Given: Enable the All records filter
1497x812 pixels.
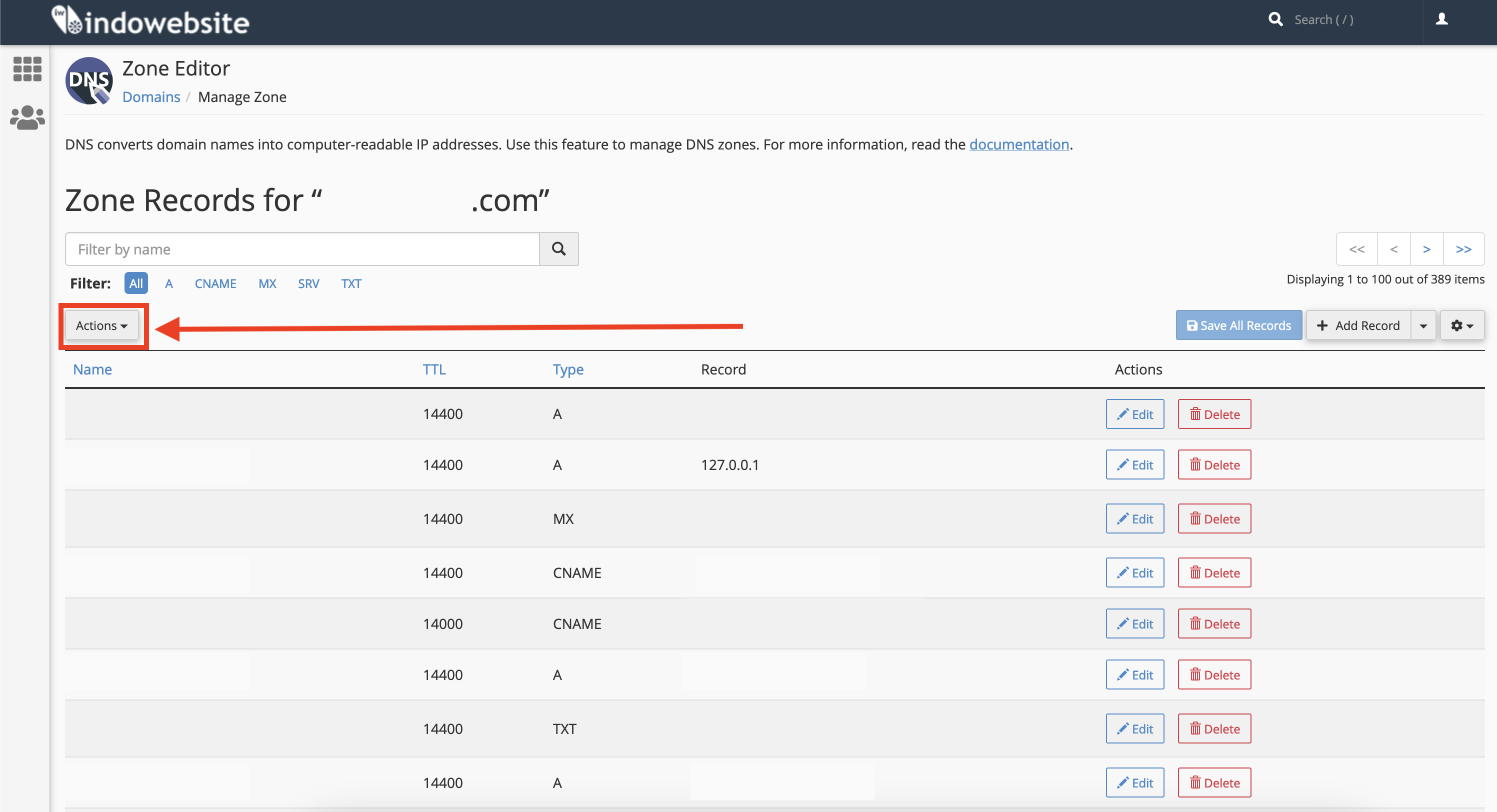Looking at the screenshot, I should click(x=135, y=283).
